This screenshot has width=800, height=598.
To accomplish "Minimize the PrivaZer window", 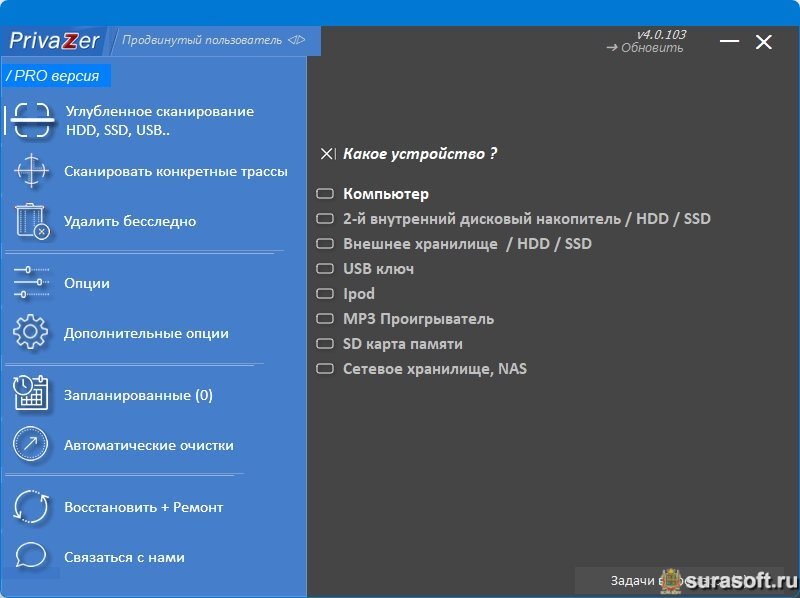I will [x=730, y=41].
